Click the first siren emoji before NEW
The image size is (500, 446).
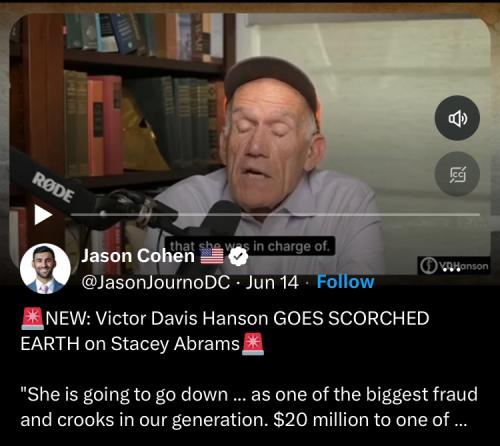[x=32, y=318]
